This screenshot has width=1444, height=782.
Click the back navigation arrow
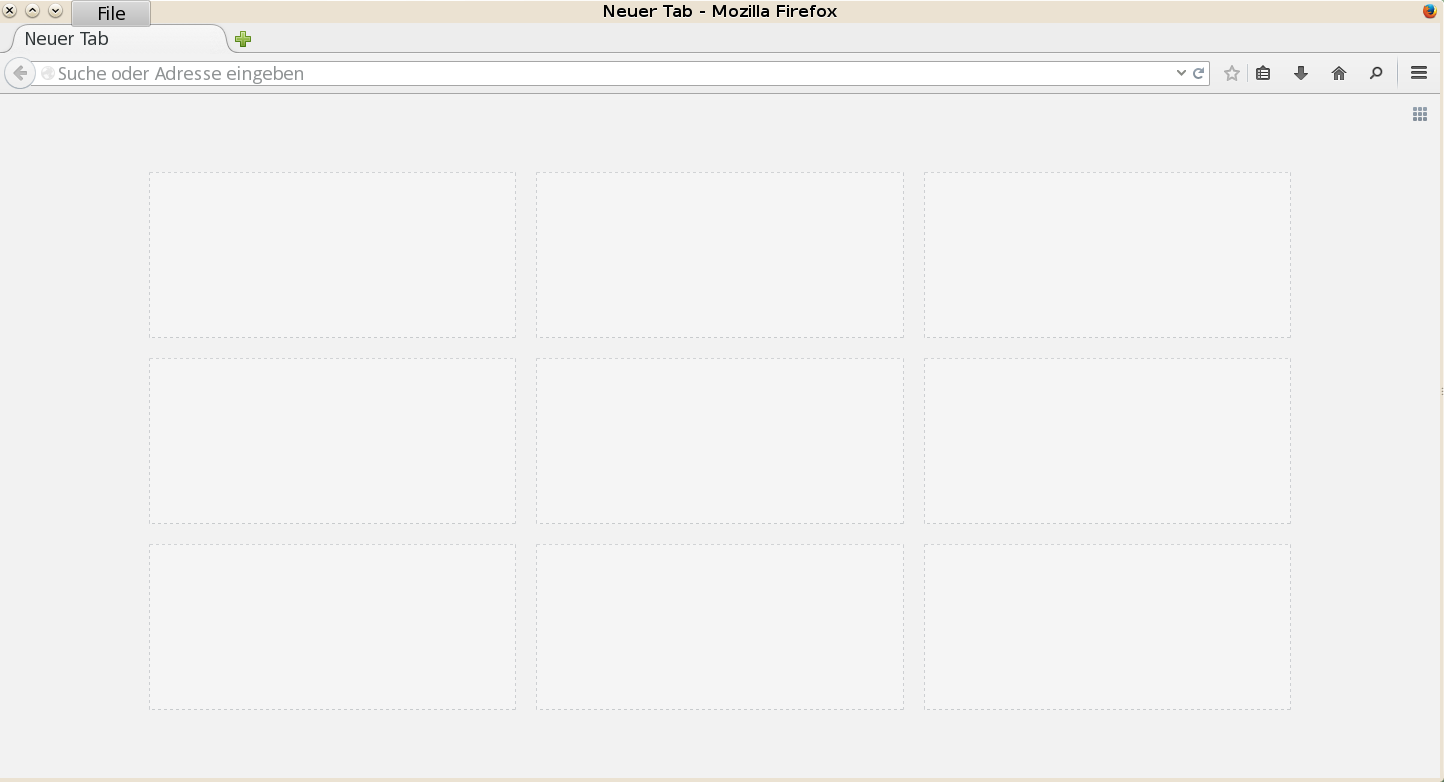point(19,72)
